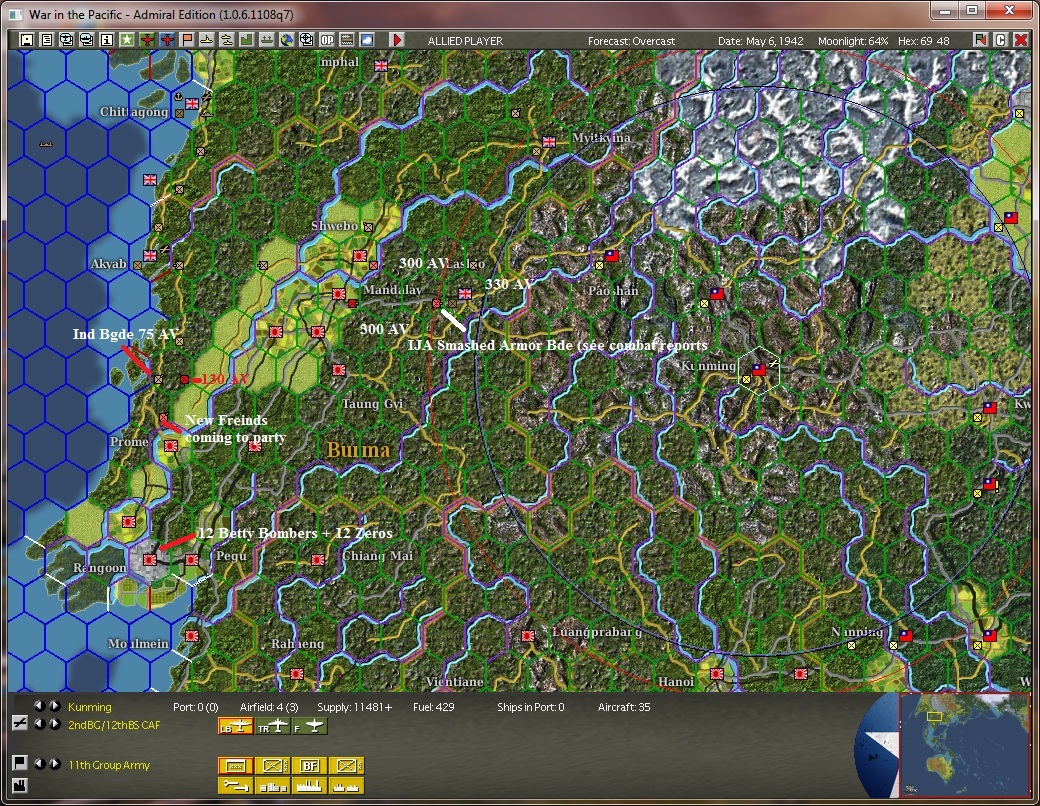Select the BF base force filter
The image size is (1040, 806).
[310, 766]
